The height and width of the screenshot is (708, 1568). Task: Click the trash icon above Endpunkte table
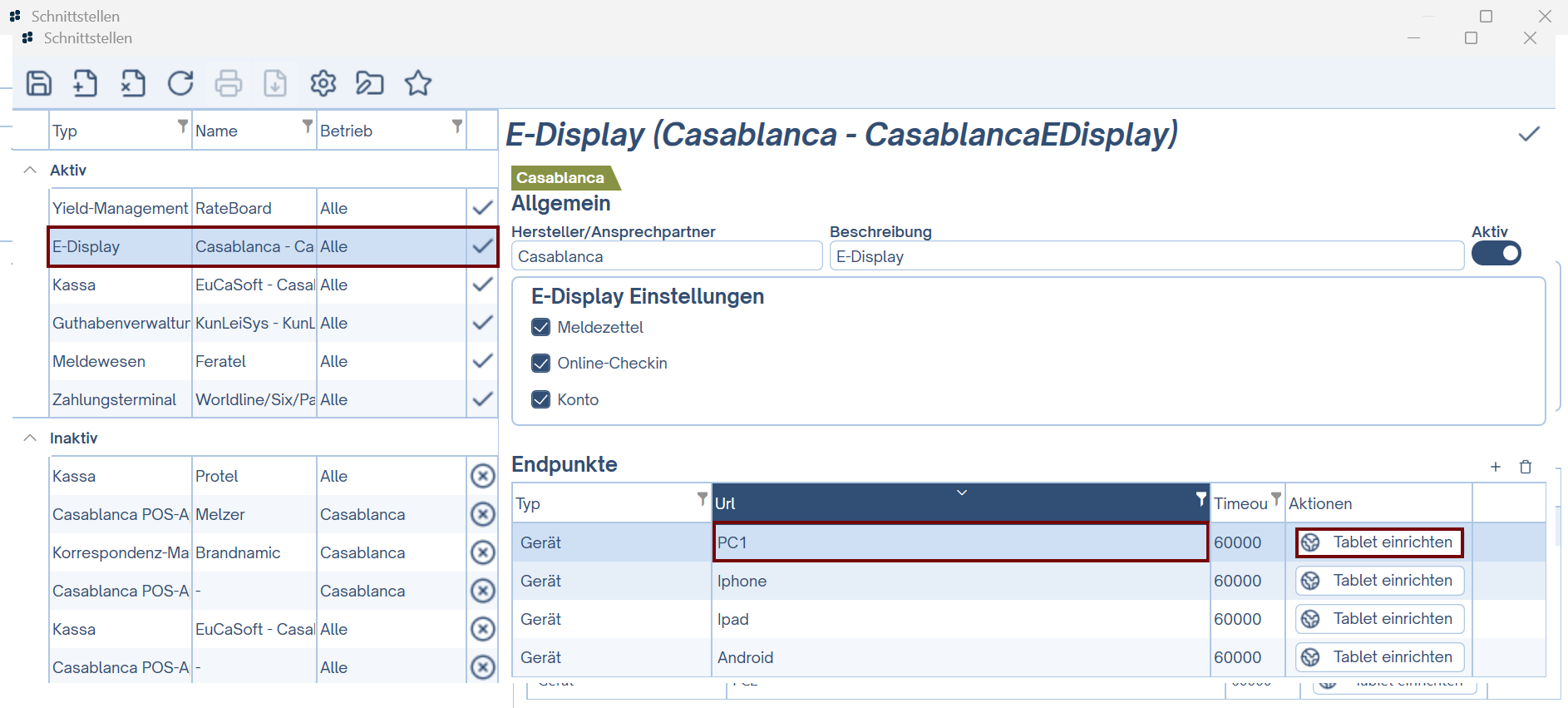[x=1526, y=467]
